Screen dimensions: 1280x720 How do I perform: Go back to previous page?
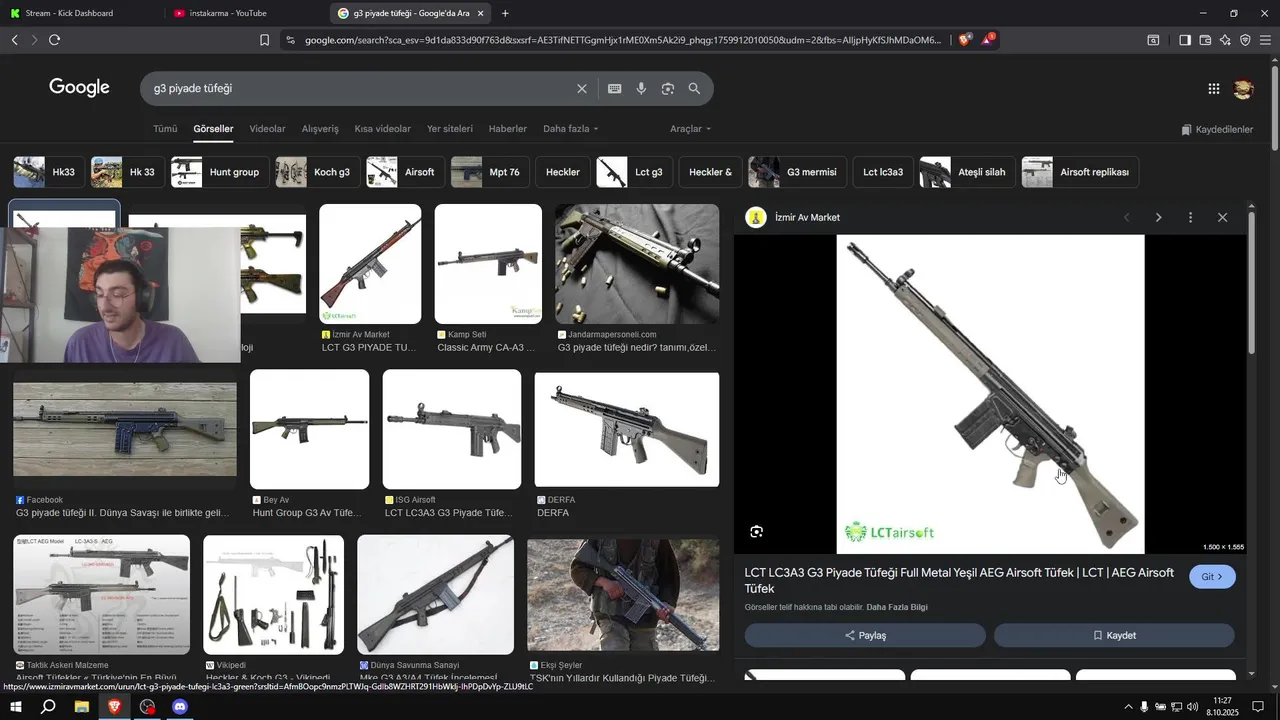click(x=14, y=40)
